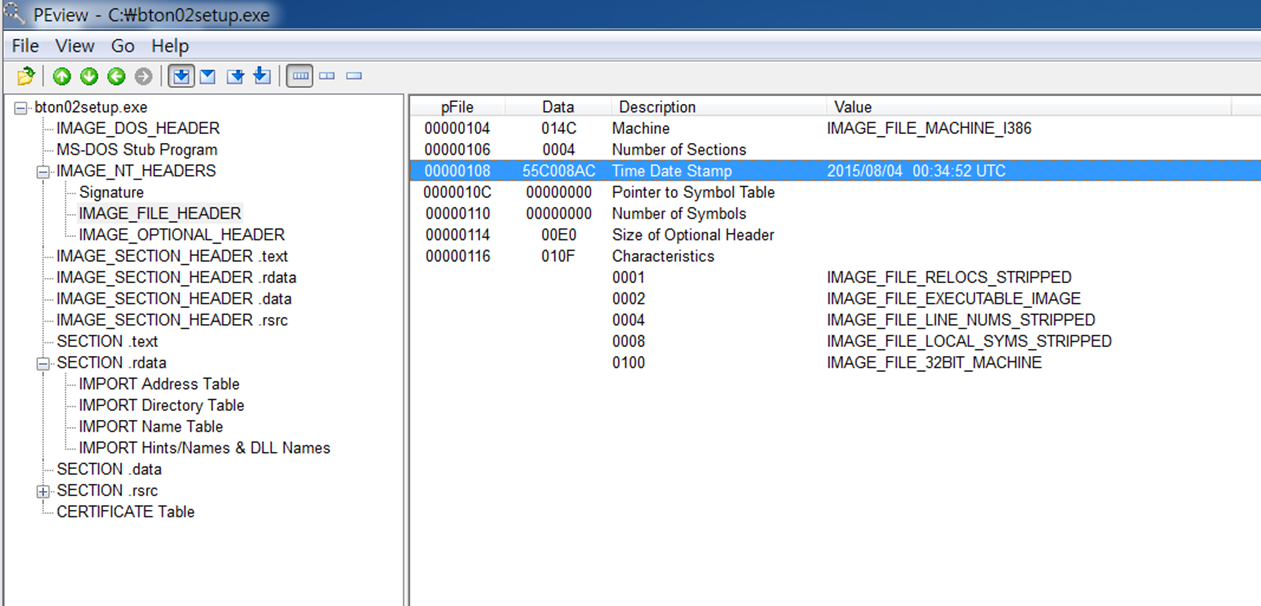1261x606 pixels.
Task: Select CERTIFICATE Table in the tree
Action: coord(126,512)
